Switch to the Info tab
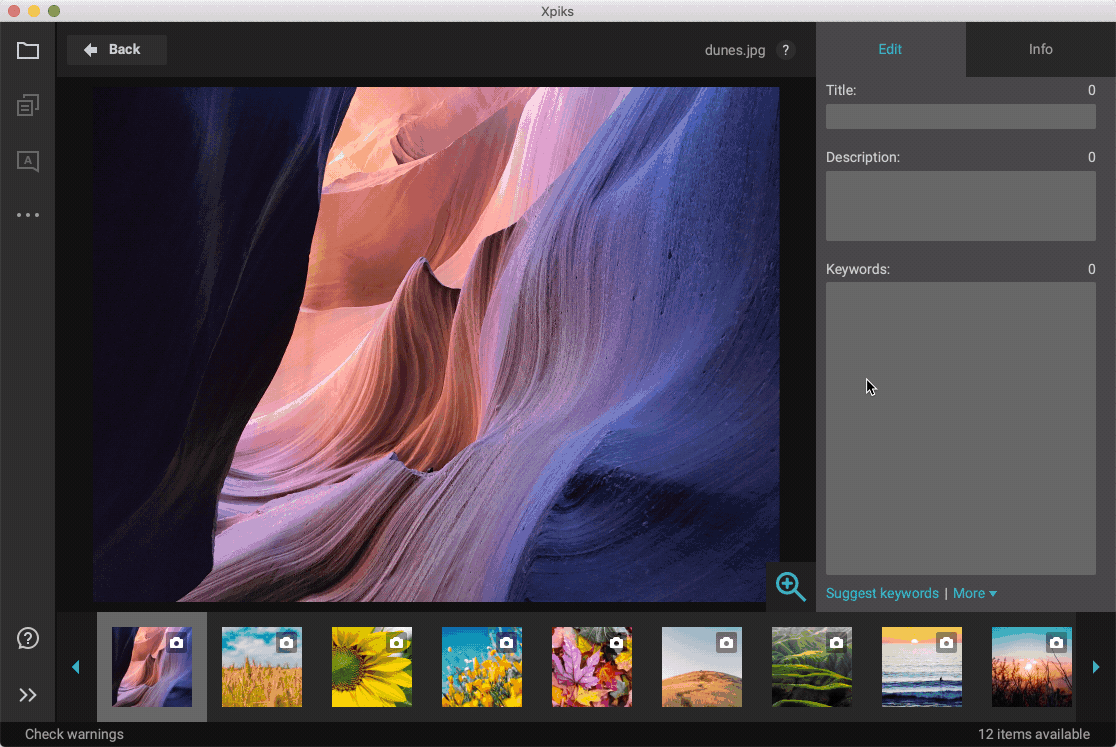 pos(1040,49)
